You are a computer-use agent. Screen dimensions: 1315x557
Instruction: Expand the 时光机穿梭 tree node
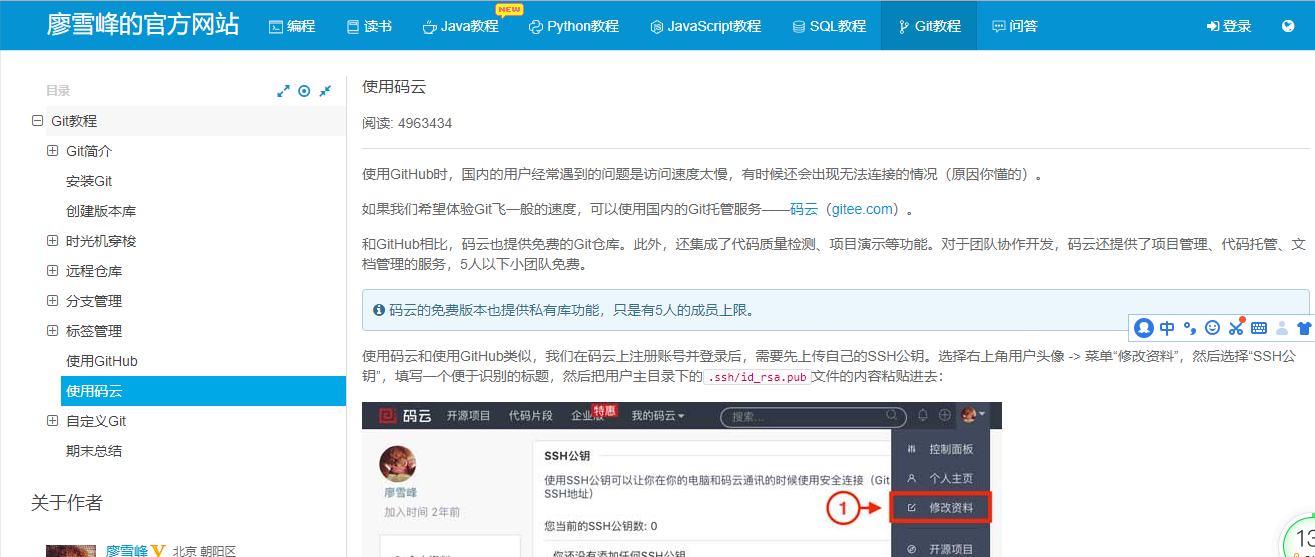[53, 241]
